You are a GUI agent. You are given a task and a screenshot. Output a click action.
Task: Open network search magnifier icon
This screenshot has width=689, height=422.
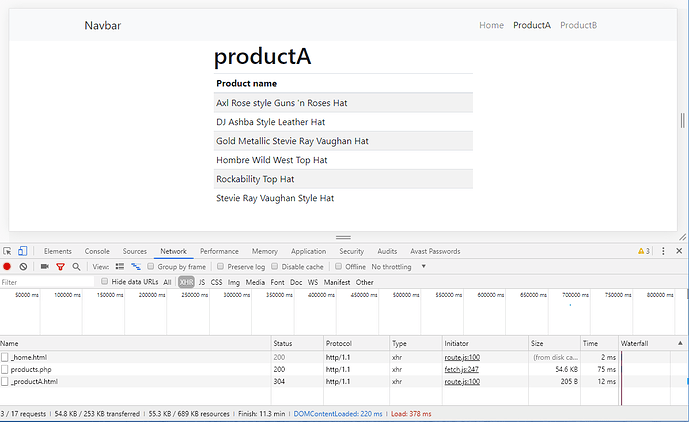click(x=75, y=267)
